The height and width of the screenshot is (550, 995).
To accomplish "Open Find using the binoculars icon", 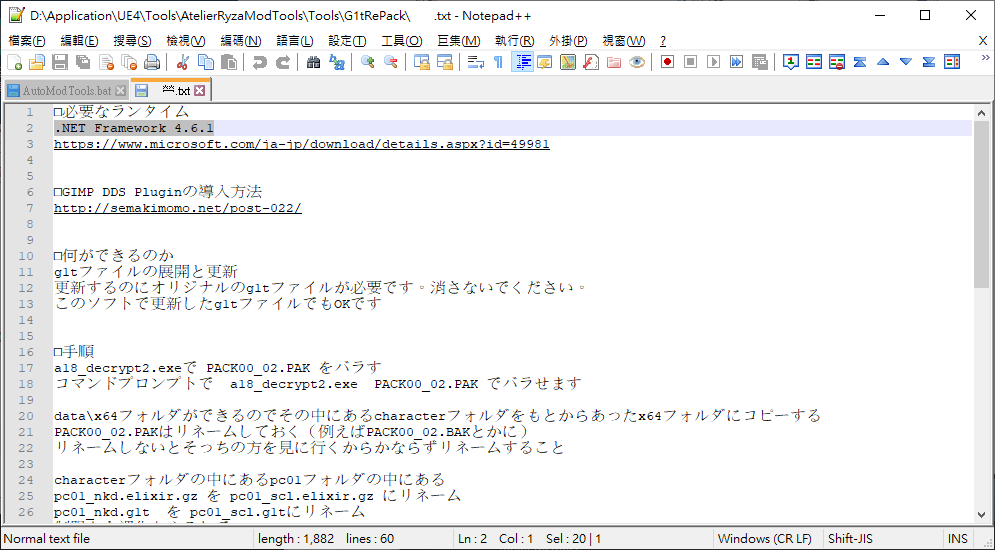I will pos(313,62).
